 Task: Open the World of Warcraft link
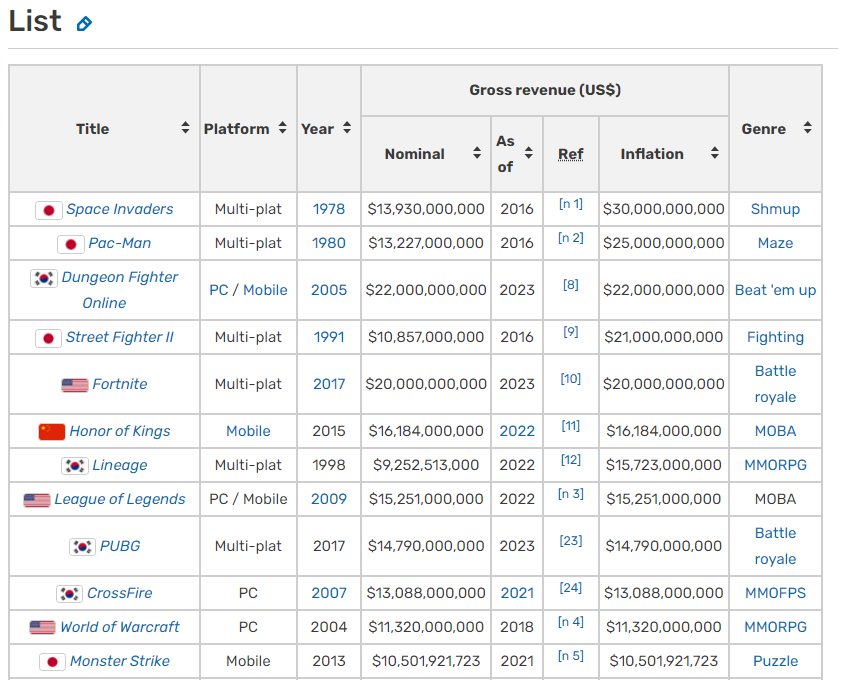point(120,627)
